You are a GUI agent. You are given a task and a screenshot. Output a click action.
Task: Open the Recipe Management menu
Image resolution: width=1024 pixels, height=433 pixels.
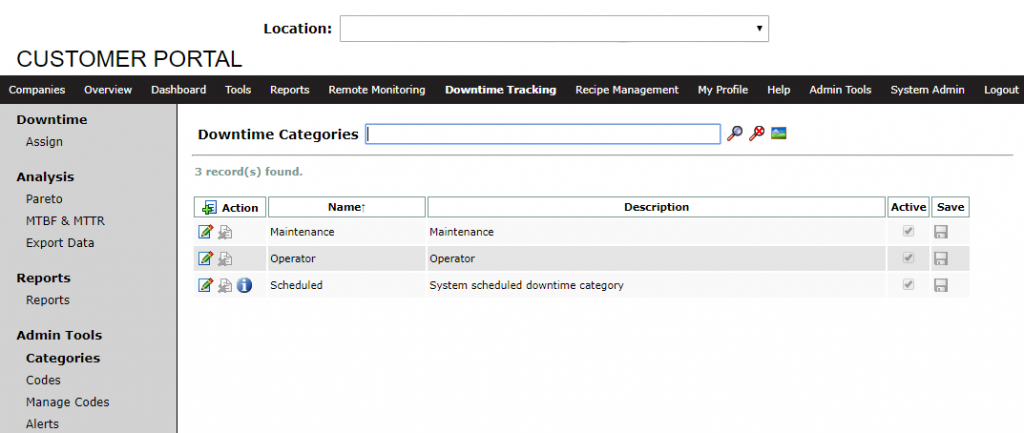pos(627,90)
